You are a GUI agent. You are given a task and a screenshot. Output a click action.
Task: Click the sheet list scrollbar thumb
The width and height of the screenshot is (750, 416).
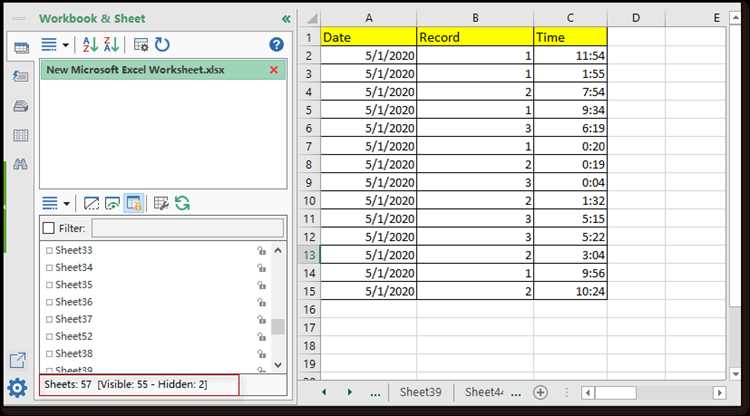coord(278,327)
